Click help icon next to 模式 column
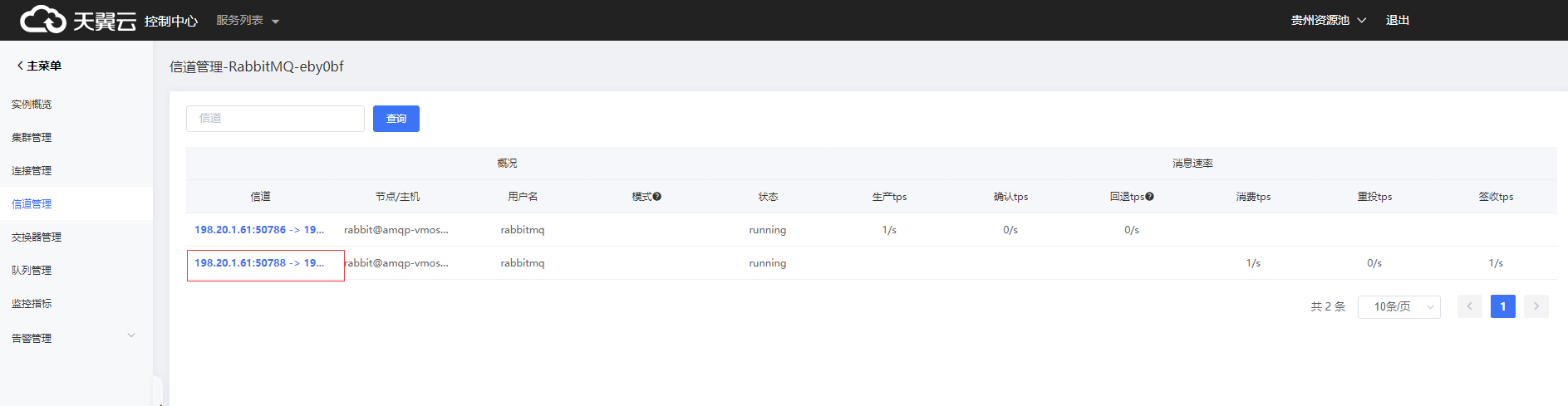Screen dimensions: 1568x406 pos(656,197)
